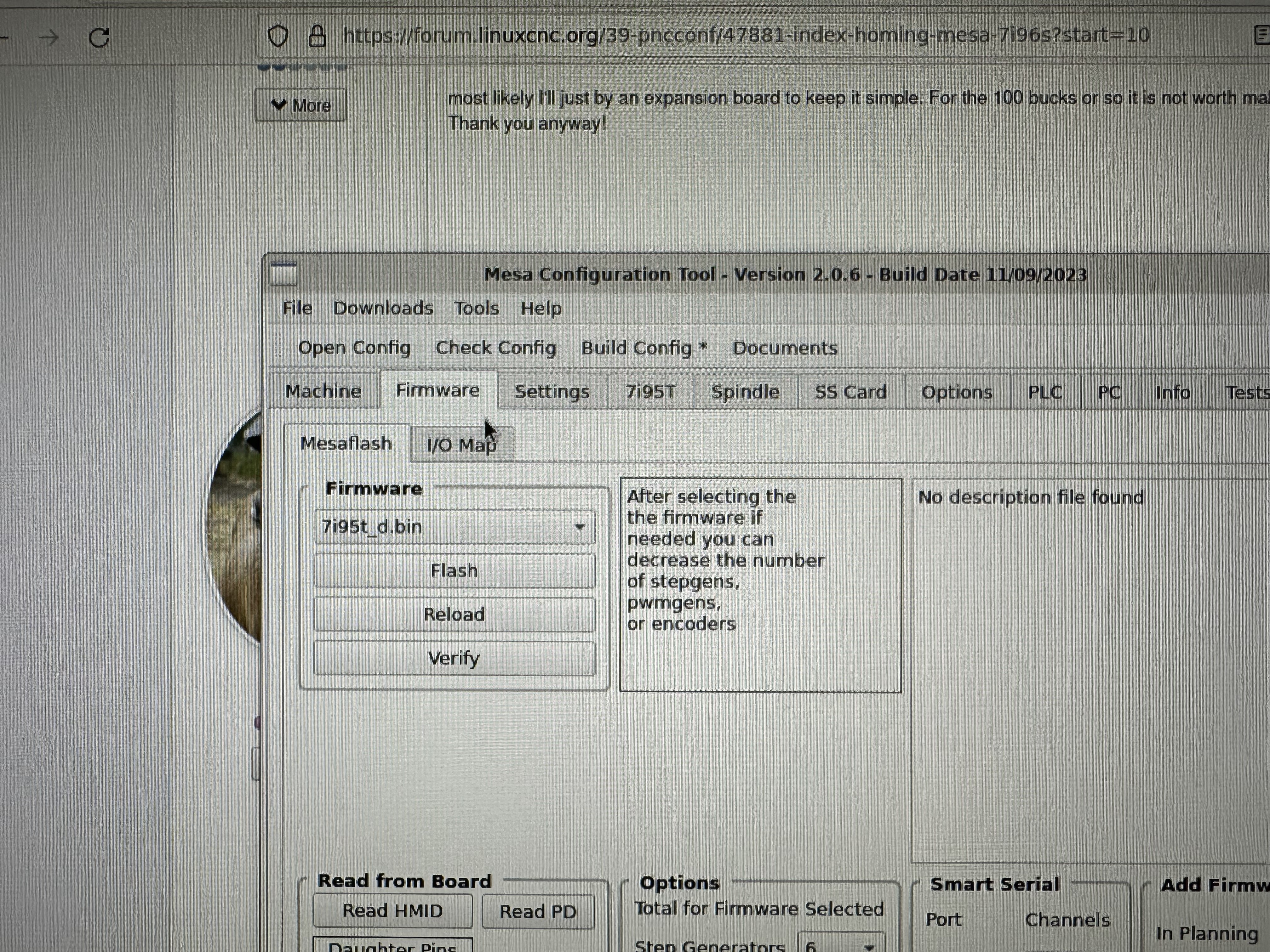Select the SS Card tab
This screenshot has height=952, width=1270.
(x=850, y=392)
